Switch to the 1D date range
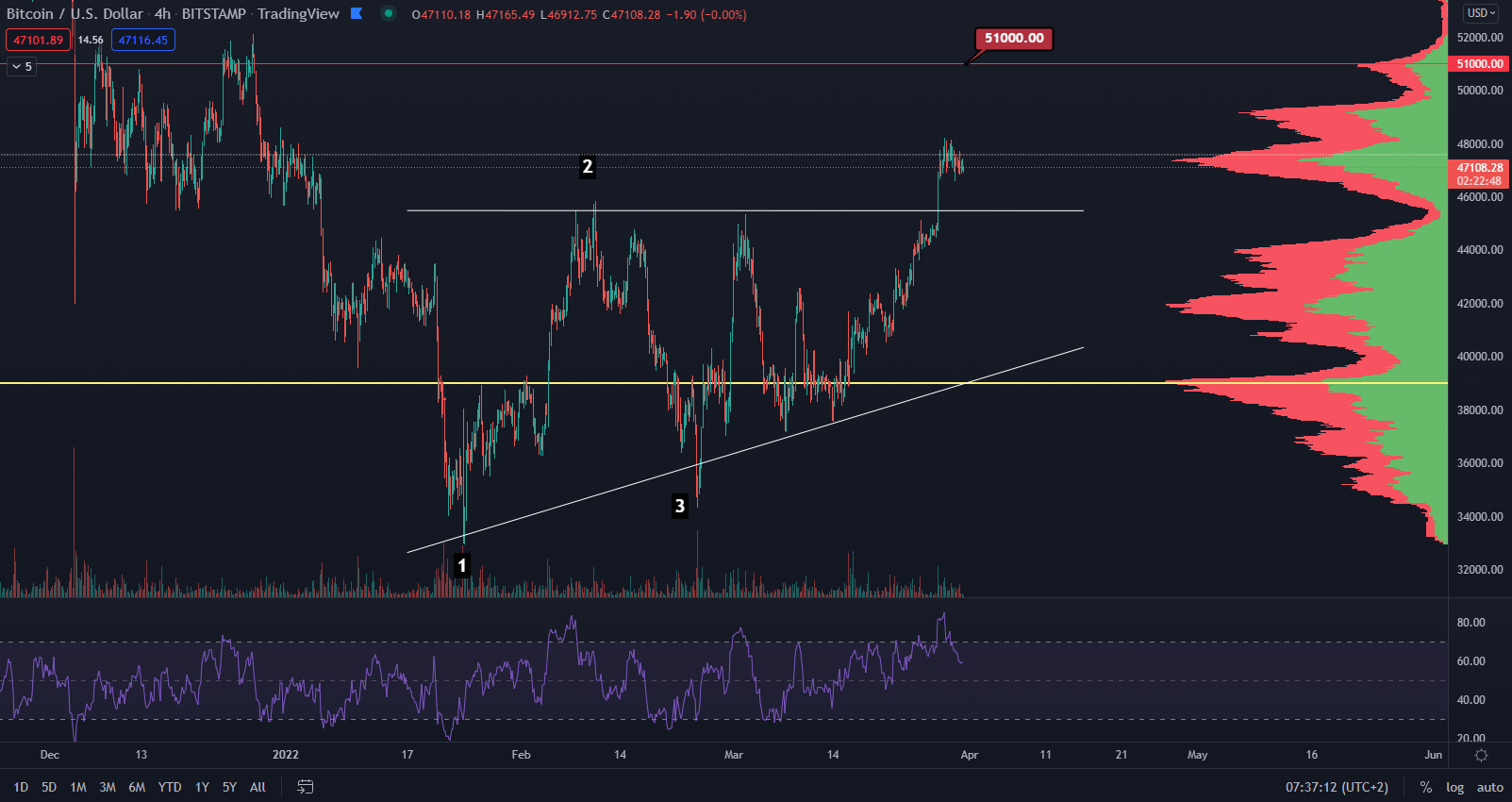The width and height of the screenshot is (1512, 802). tap(21, 787)
